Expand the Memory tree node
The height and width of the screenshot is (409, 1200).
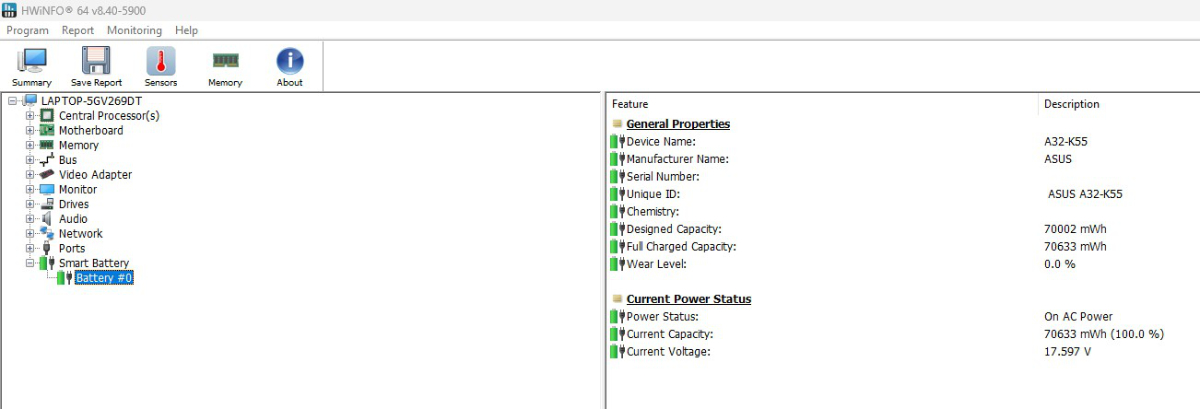30,146
